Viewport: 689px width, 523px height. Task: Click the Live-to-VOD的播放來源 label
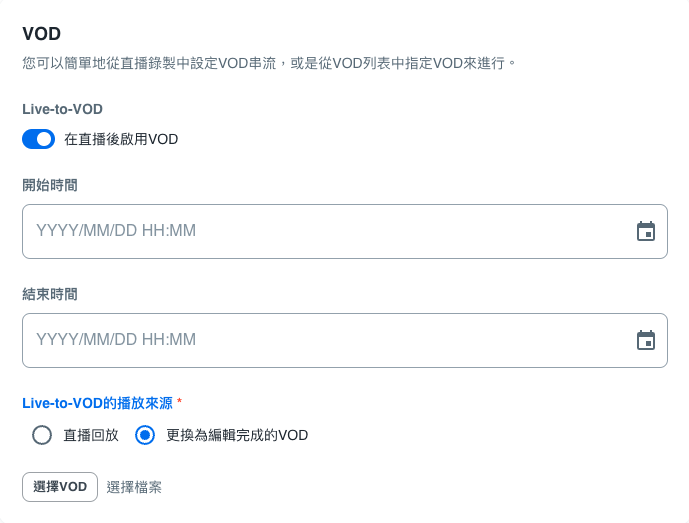coord(97,403)
